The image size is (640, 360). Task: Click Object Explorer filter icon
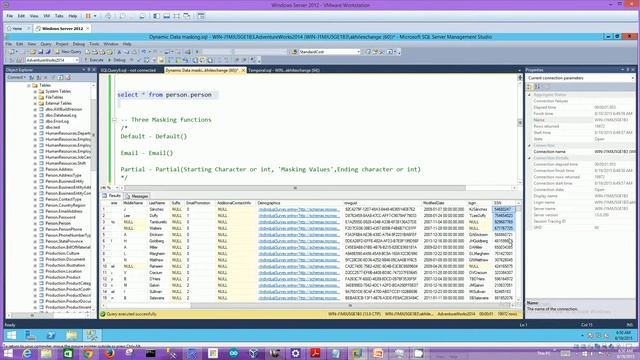(x=53, y=77)
